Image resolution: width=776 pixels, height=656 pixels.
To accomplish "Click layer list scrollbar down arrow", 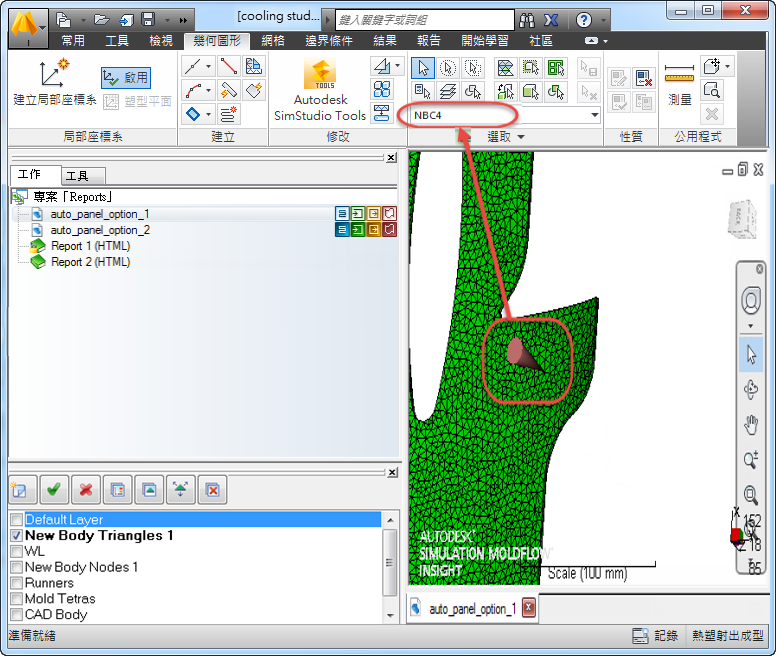I will 390,616.
